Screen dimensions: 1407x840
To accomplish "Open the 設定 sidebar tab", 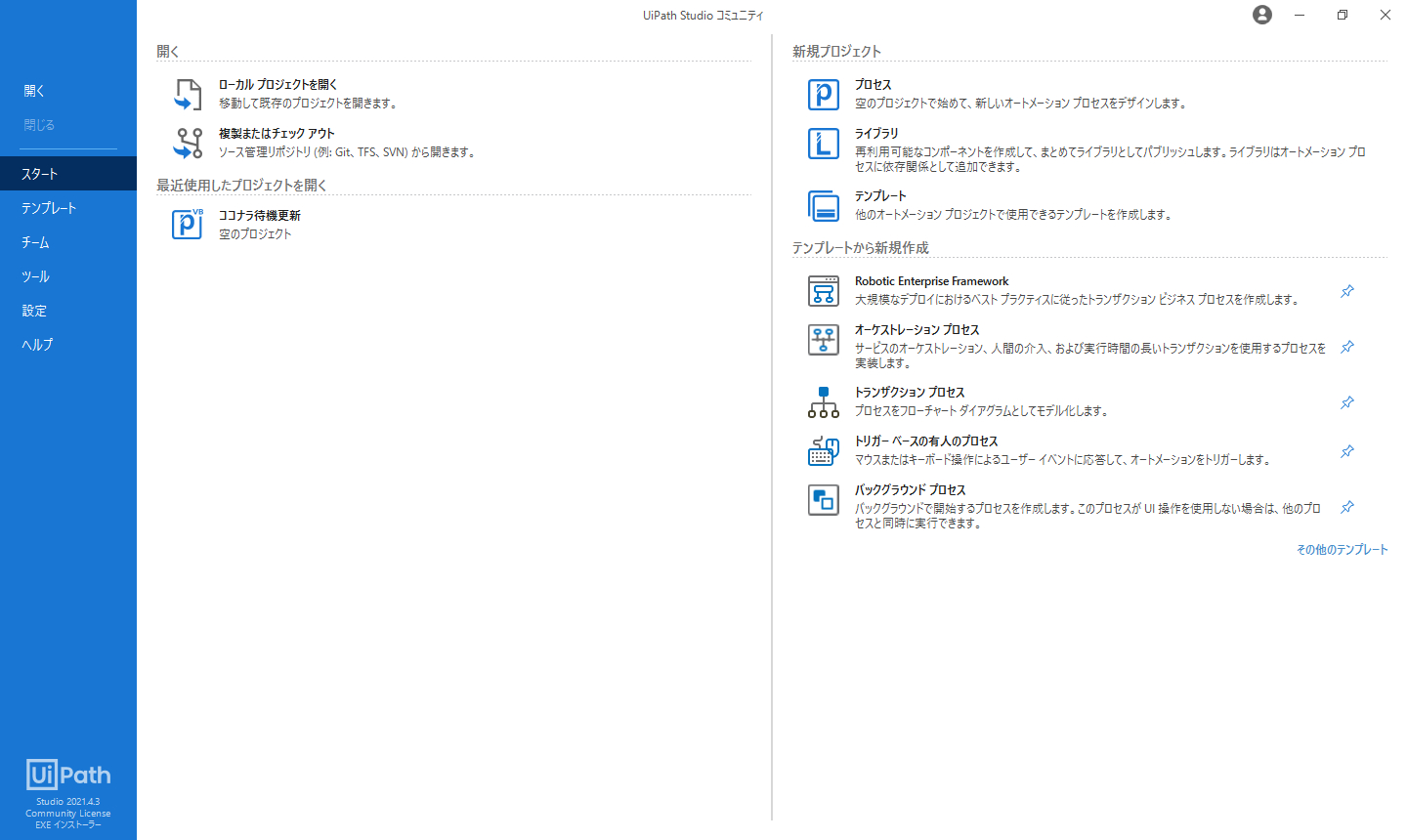I will (68, 311).
